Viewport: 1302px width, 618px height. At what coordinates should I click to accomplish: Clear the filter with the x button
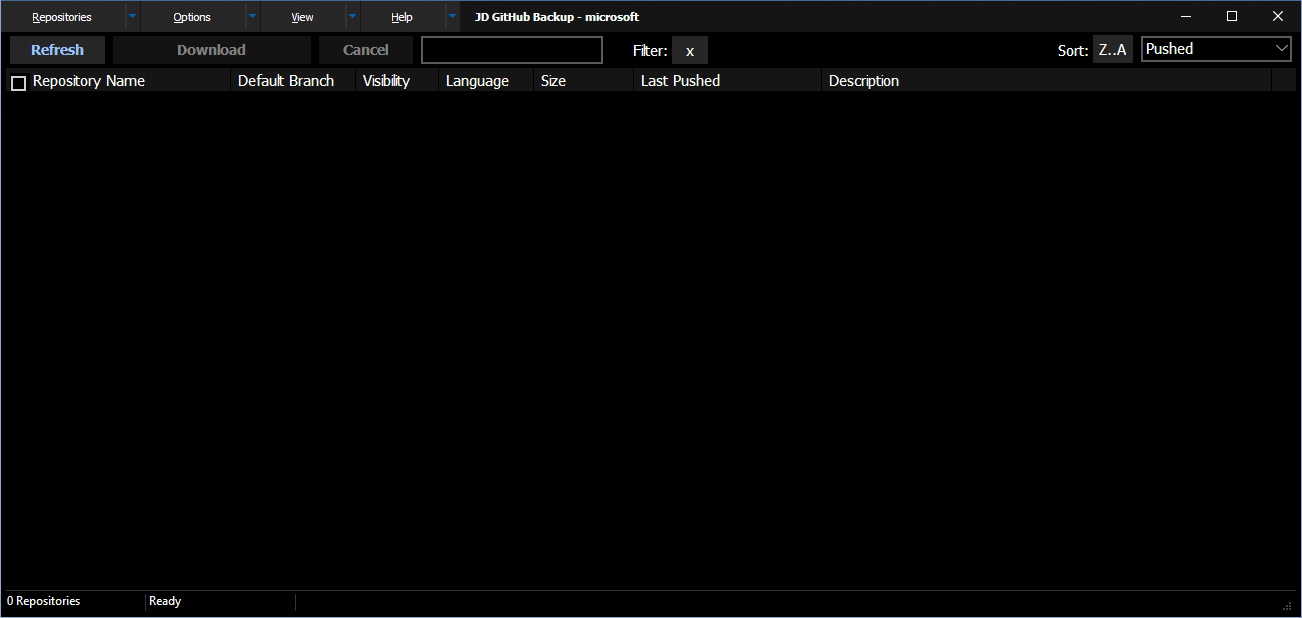coord(690,50)
